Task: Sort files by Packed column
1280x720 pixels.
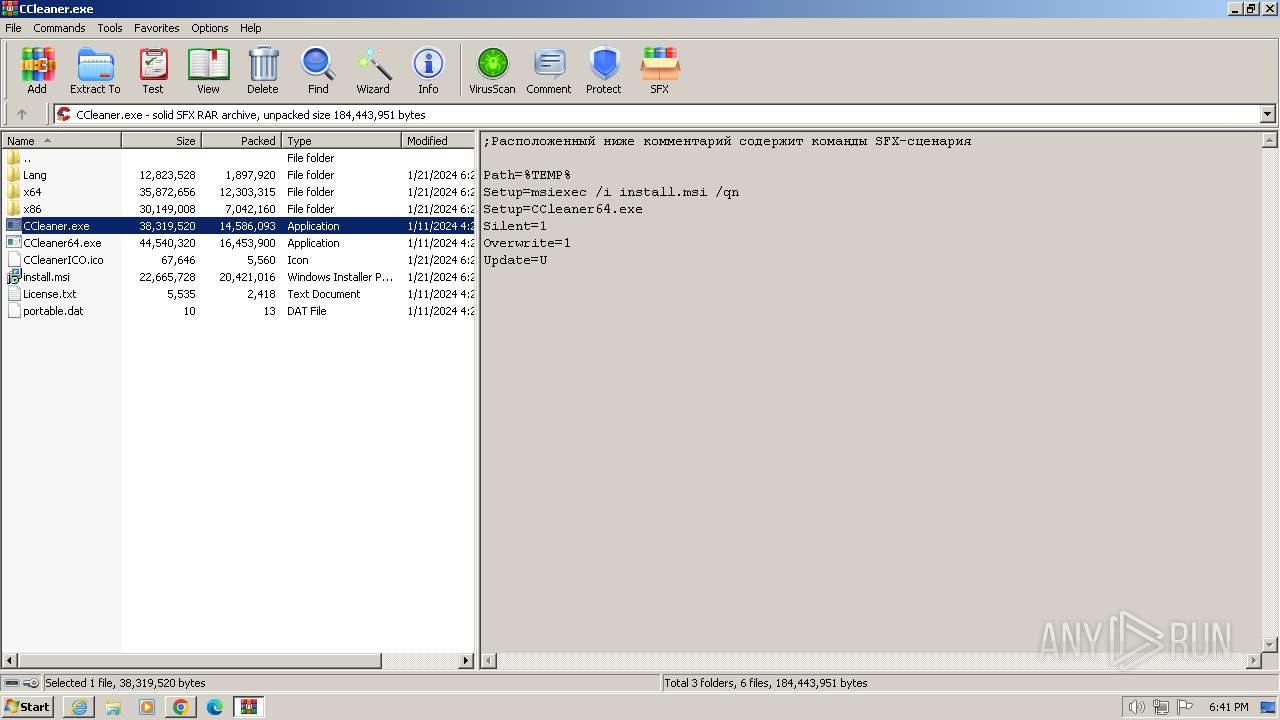Action: (241, 141)
